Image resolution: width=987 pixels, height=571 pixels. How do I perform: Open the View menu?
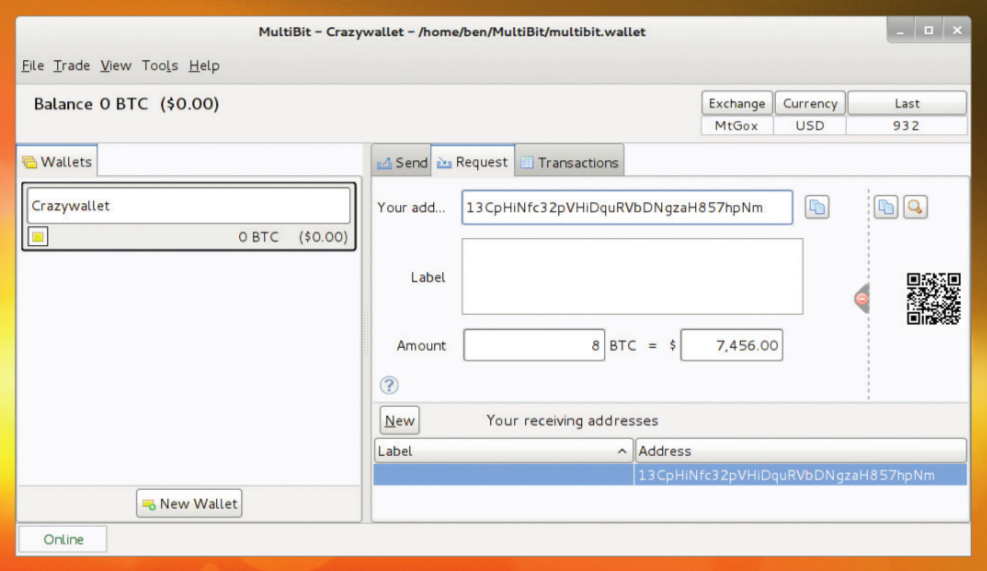tap(116, 65)
